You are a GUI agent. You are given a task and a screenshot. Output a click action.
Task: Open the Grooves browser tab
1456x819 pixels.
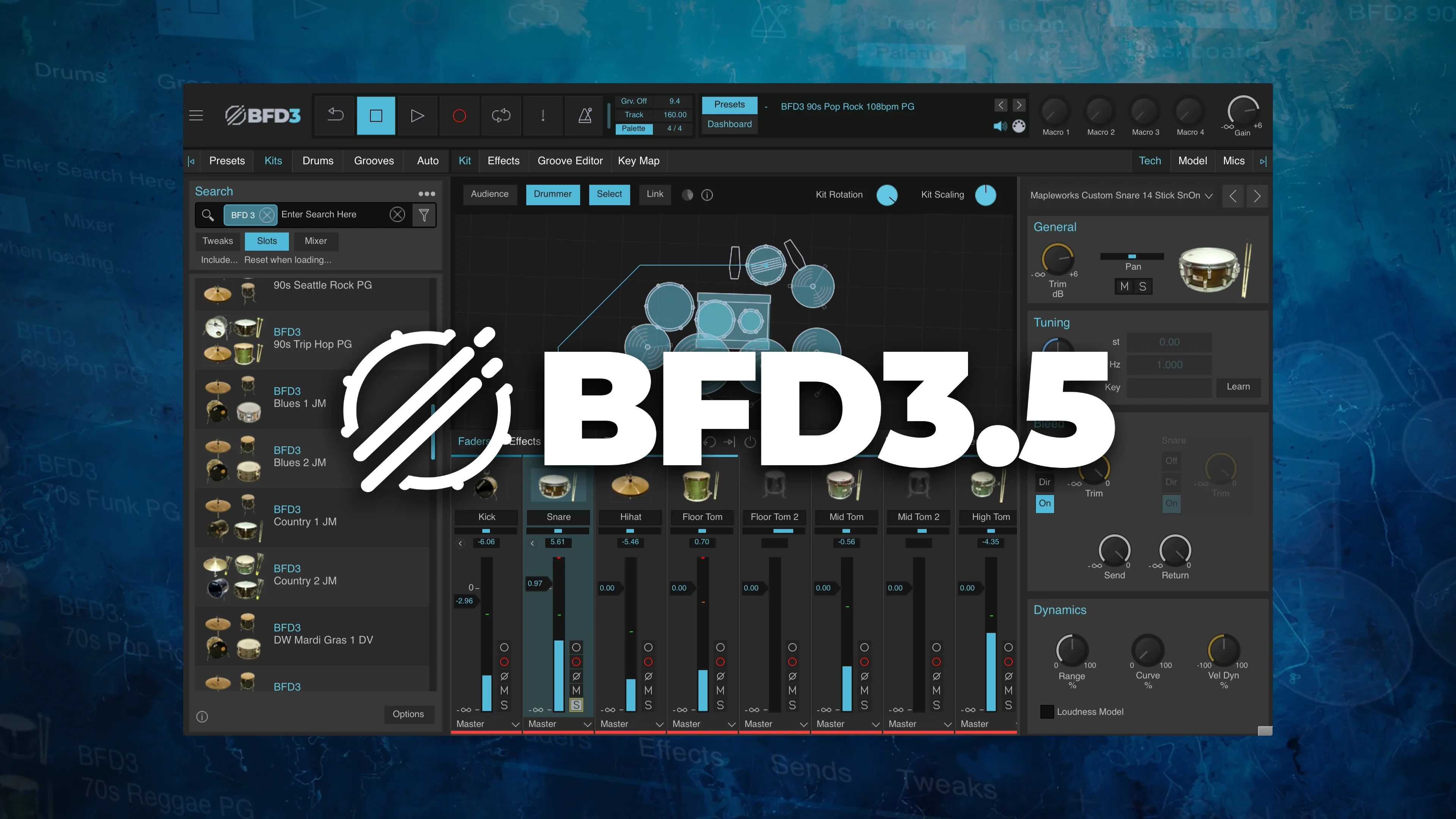[373, 161]
